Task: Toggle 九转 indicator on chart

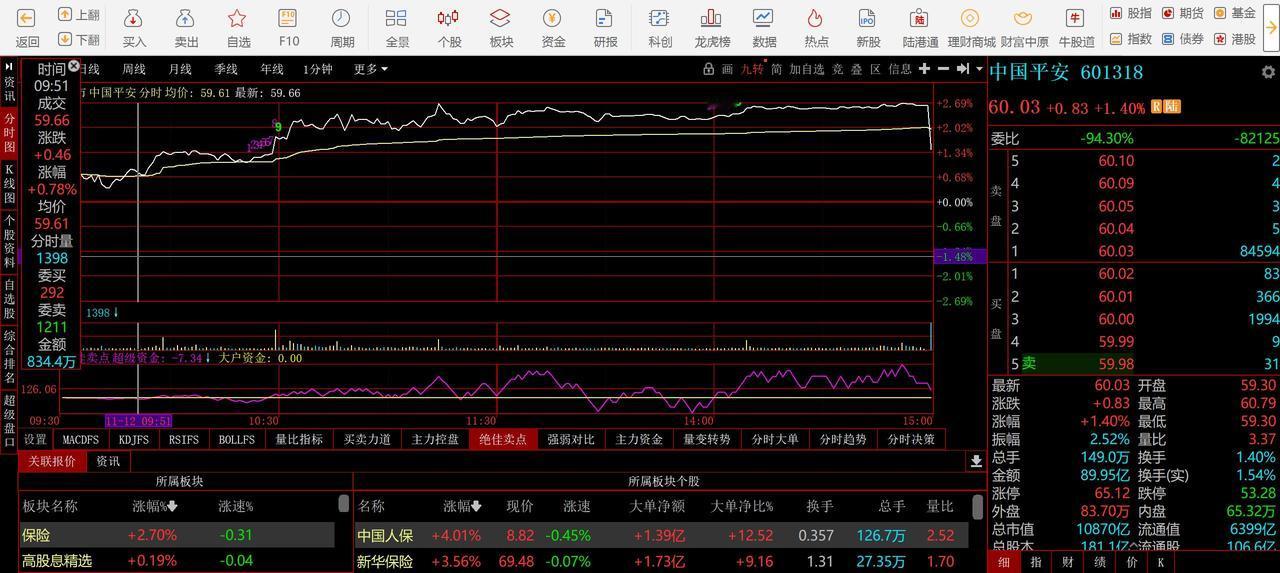Action: [x=752, y=69]
